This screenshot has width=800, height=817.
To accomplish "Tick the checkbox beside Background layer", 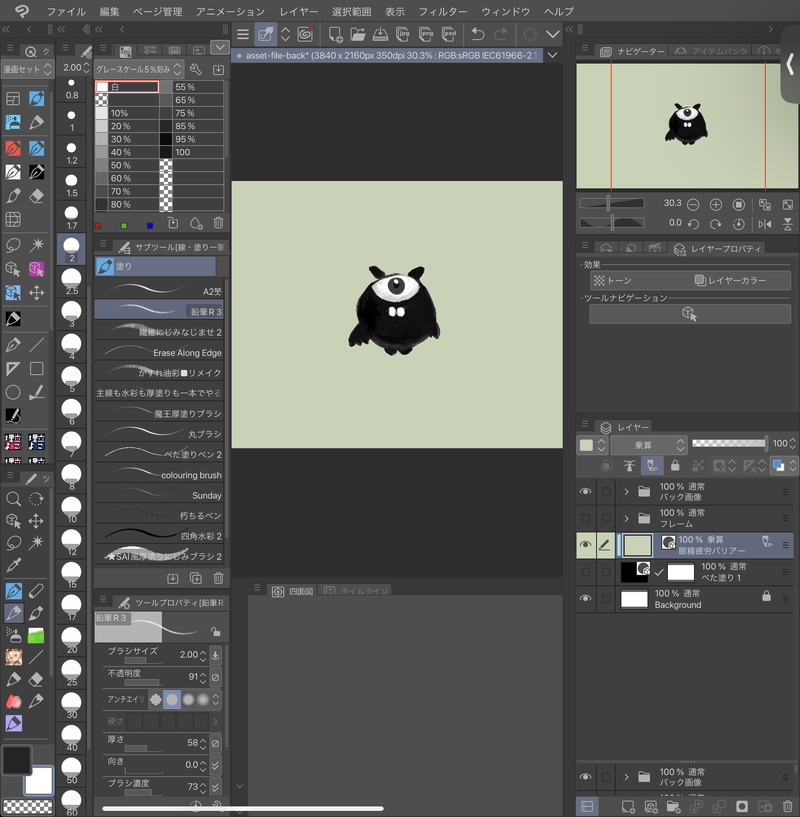I will [x=606, y=599].
